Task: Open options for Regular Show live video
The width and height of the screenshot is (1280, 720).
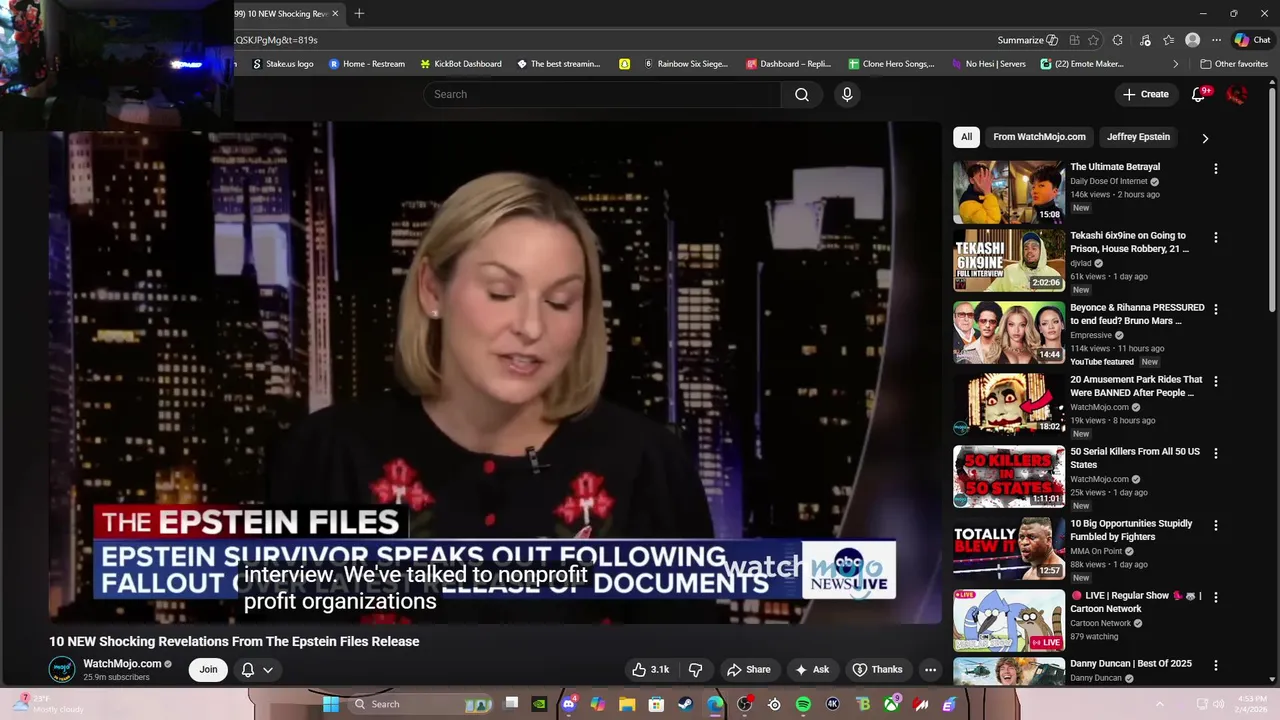Action: [1216, 598]
